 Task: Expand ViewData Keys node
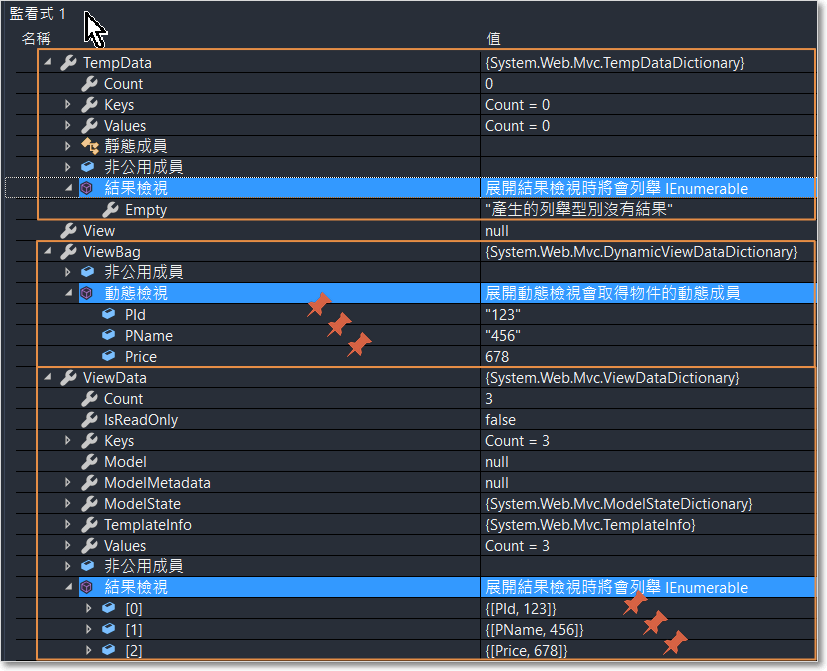[x=68, y=440]
